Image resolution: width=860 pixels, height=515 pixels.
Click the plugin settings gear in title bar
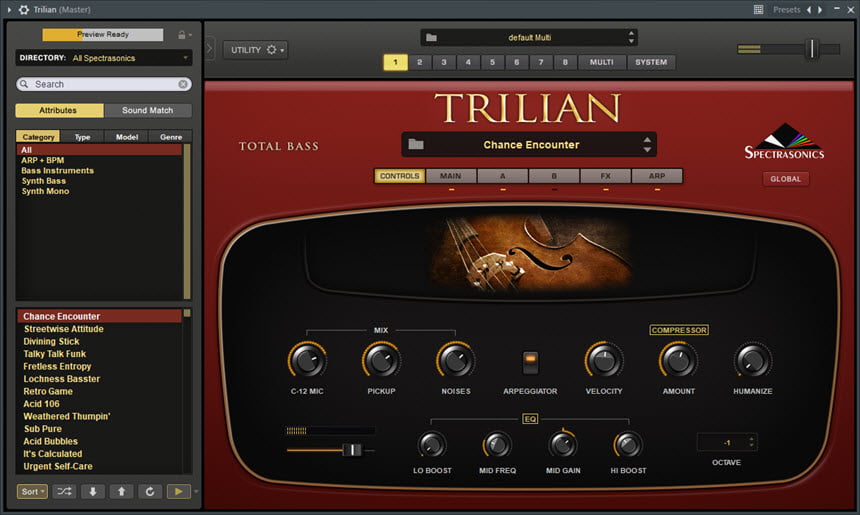(24, 9)
